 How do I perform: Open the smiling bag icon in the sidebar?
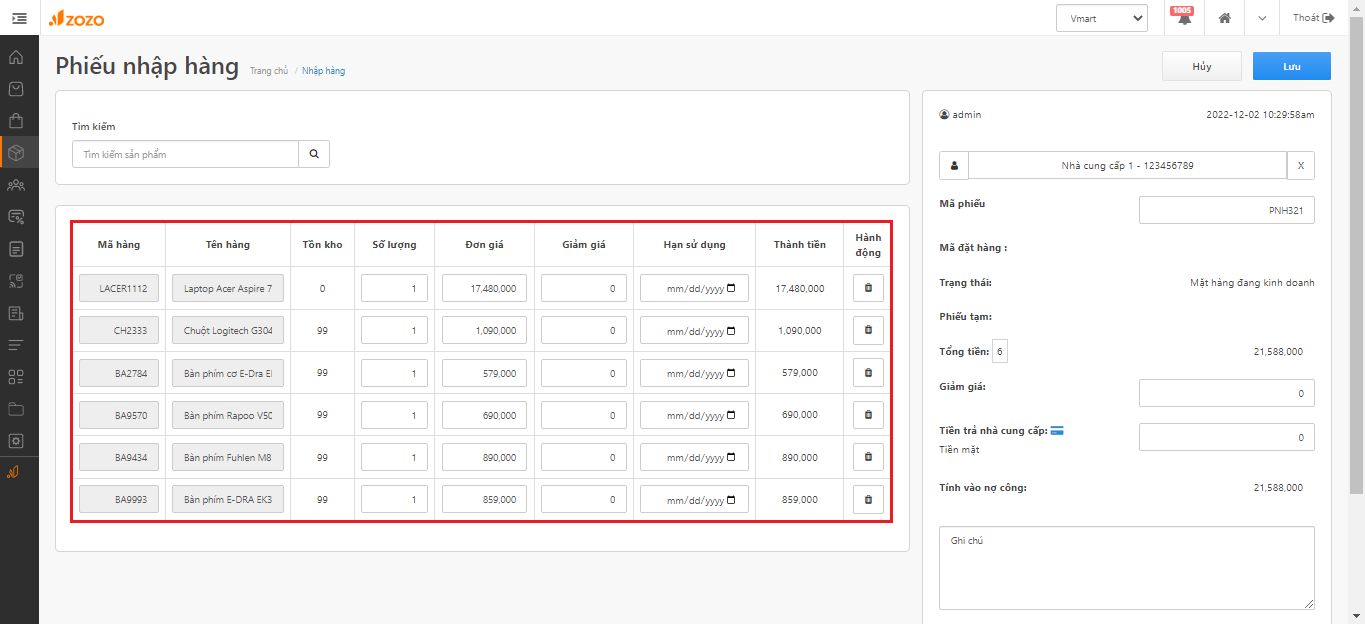pos(16,89)
